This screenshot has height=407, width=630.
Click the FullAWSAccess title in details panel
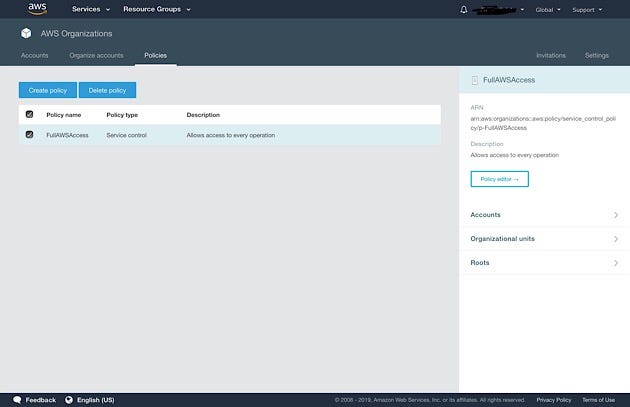509,80
